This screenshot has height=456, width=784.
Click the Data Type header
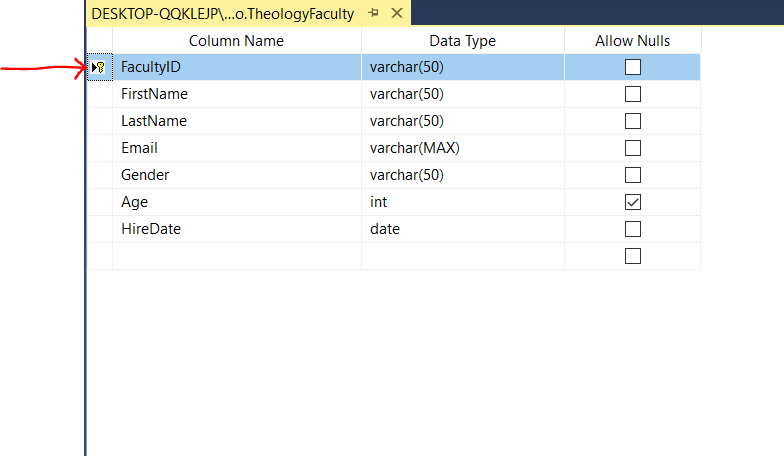click(462, 40)
